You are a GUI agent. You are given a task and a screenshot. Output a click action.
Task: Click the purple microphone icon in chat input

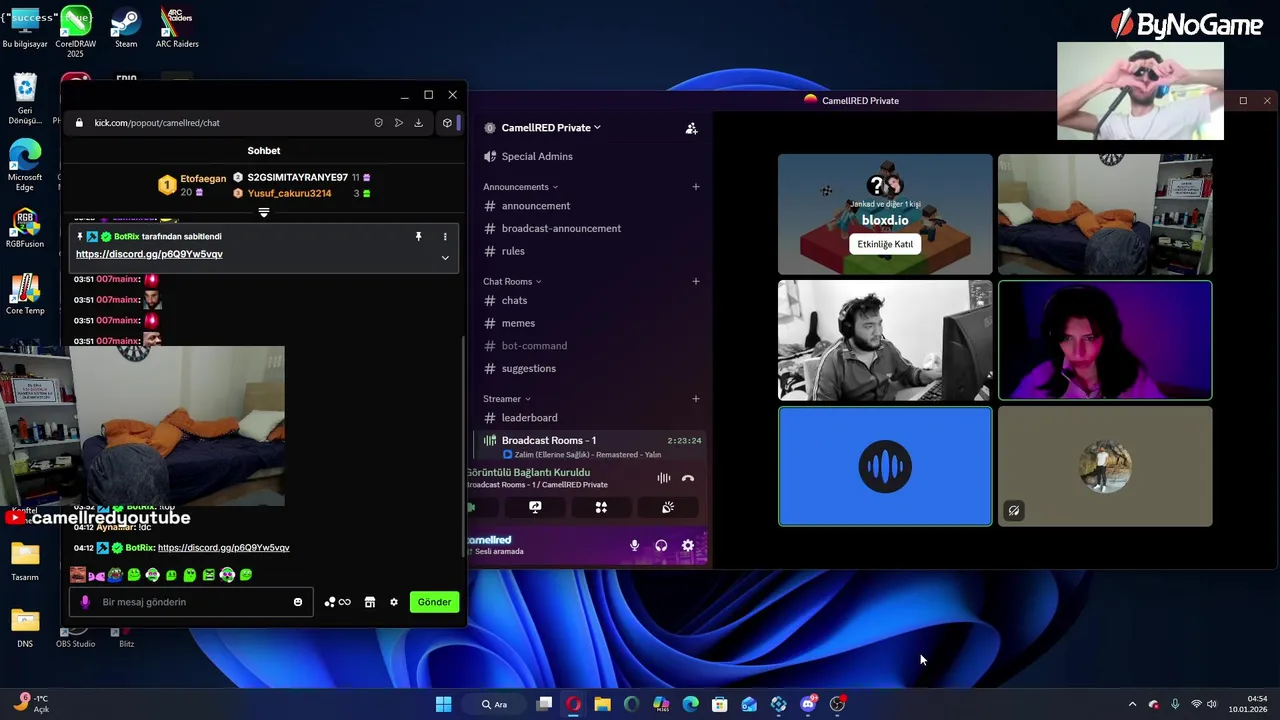tap(85, 602)
